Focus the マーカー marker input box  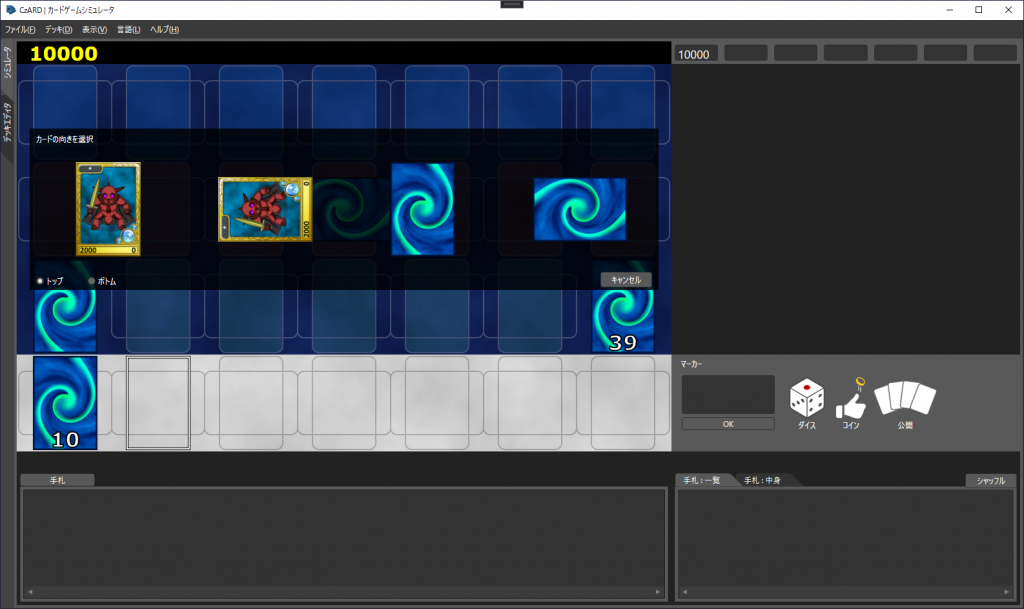coord(728,394)
